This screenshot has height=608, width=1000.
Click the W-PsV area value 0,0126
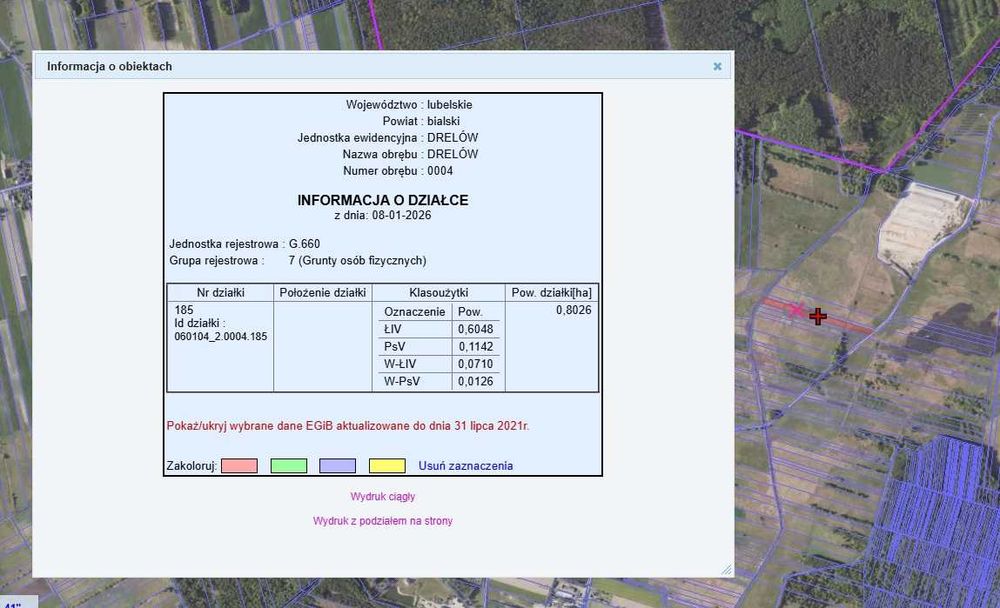coord(475,382)
